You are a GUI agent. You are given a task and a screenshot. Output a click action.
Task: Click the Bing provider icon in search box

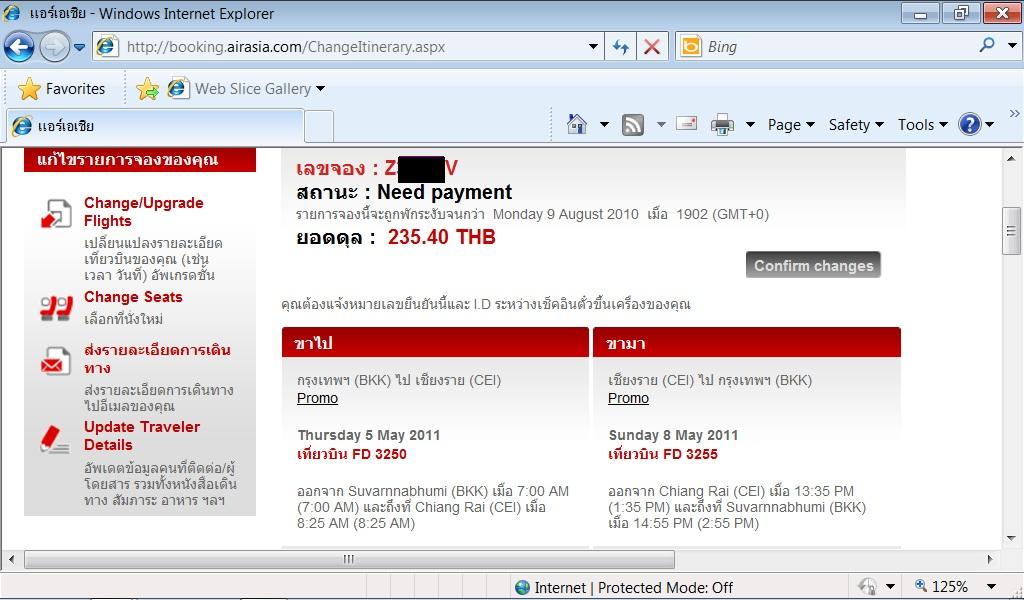coord(690,46)
